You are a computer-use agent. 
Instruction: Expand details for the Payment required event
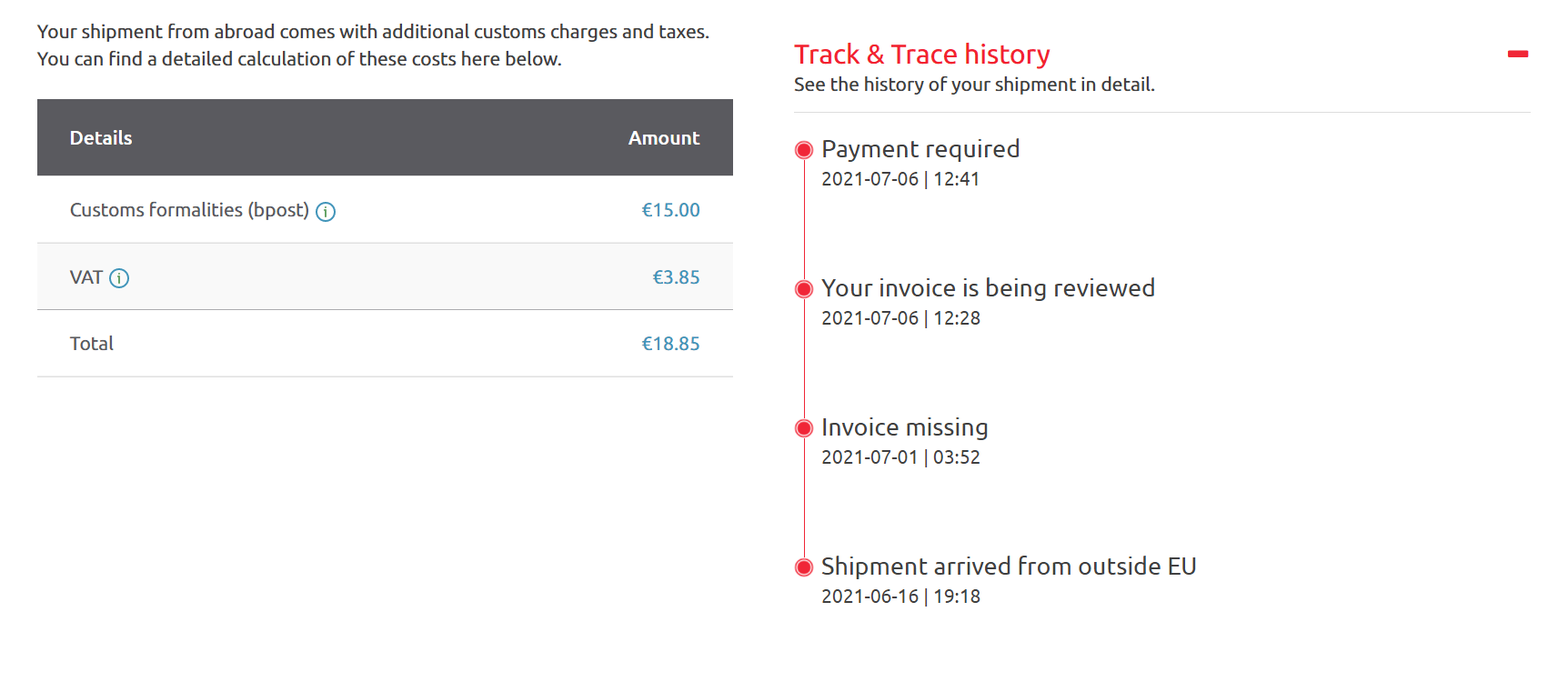[920, 150]
